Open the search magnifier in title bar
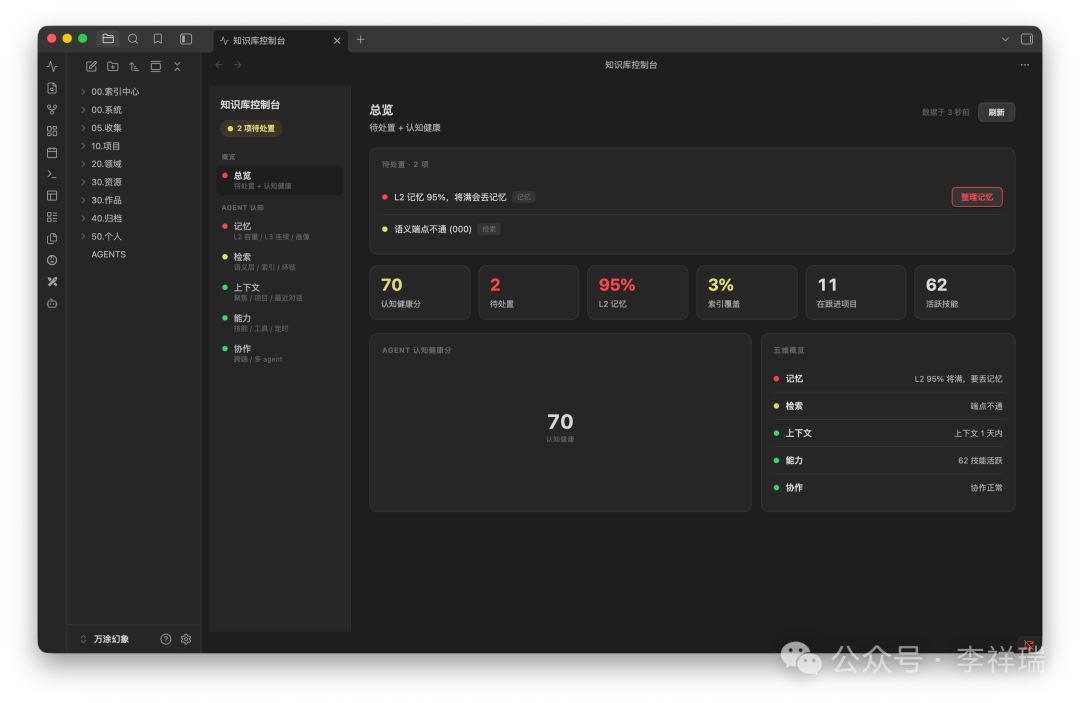Image resolution: width=1080 pixels, height=703 pixels. pos(133,39)
